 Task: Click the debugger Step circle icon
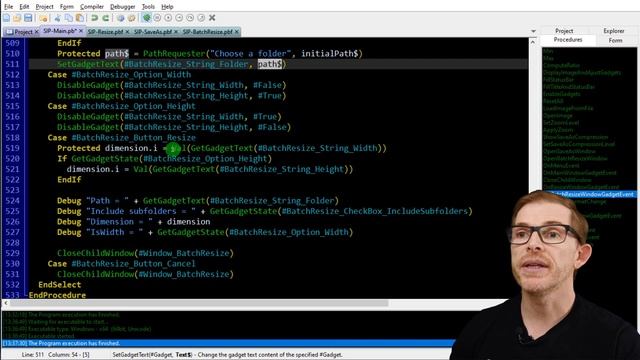point(179,18)
